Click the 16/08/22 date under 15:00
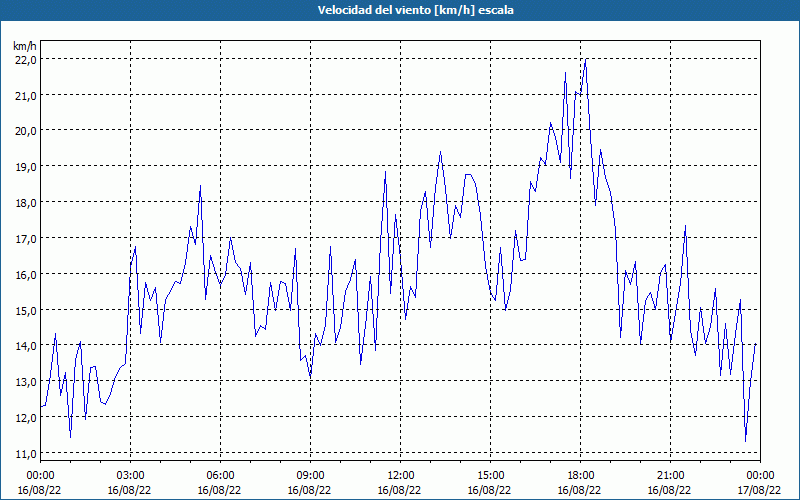The height and width of the screenshot is (500, 800). (x=490, y=490)
